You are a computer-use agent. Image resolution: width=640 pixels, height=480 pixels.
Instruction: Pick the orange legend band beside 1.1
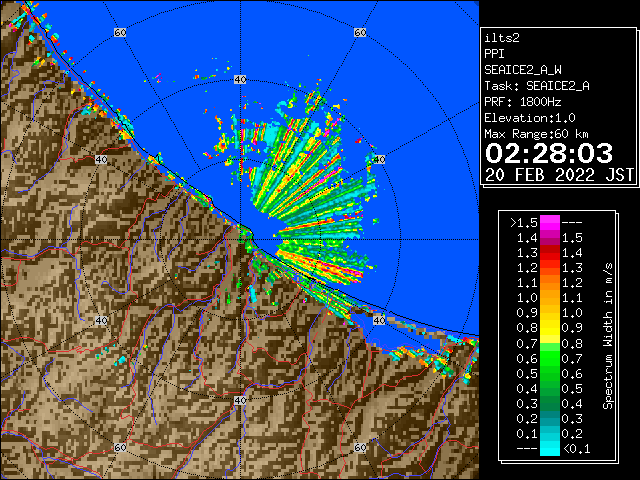coord(550,283)
